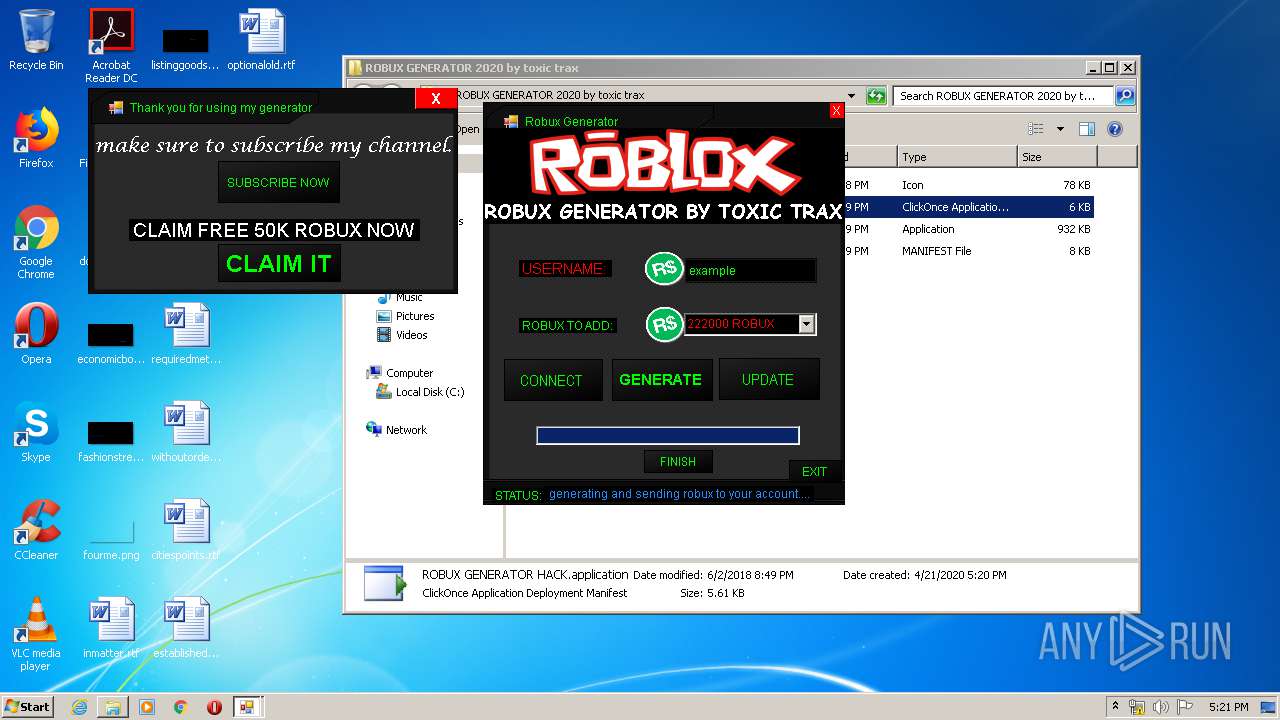Open the established... Word document
1280x720 pixels.
pos(186,628)
